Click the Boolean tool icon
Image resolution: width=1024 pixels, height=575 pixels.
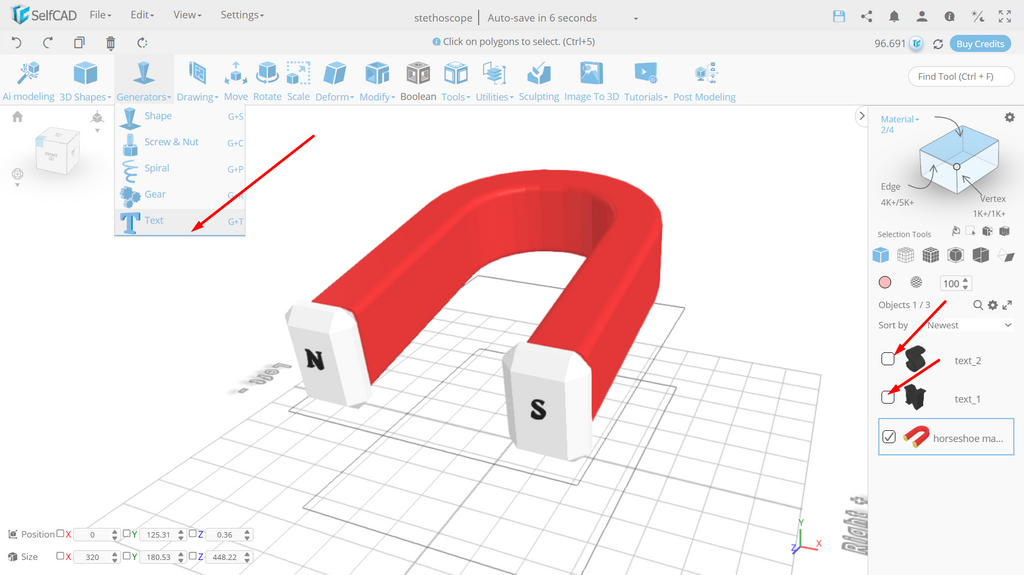click(x=418, y=74)
